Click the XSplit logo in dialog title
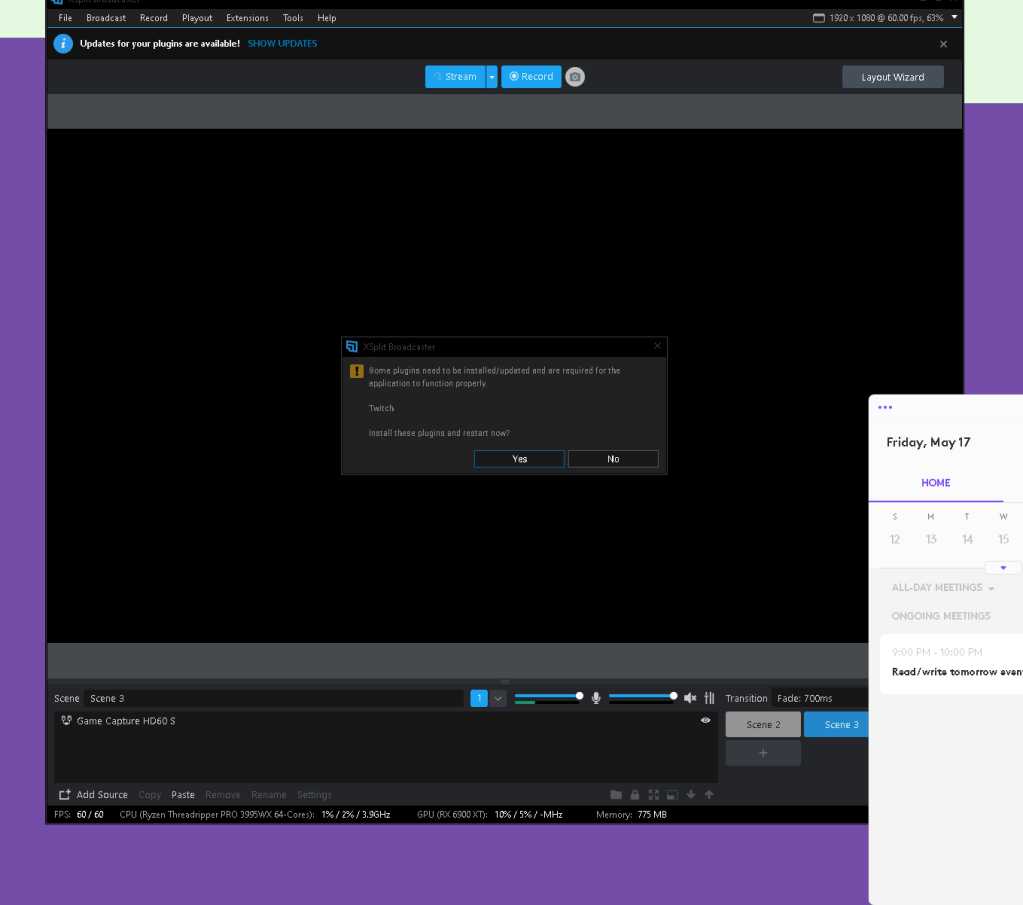1023x905 pixels. pyautogui.click(x=352, y=346)
